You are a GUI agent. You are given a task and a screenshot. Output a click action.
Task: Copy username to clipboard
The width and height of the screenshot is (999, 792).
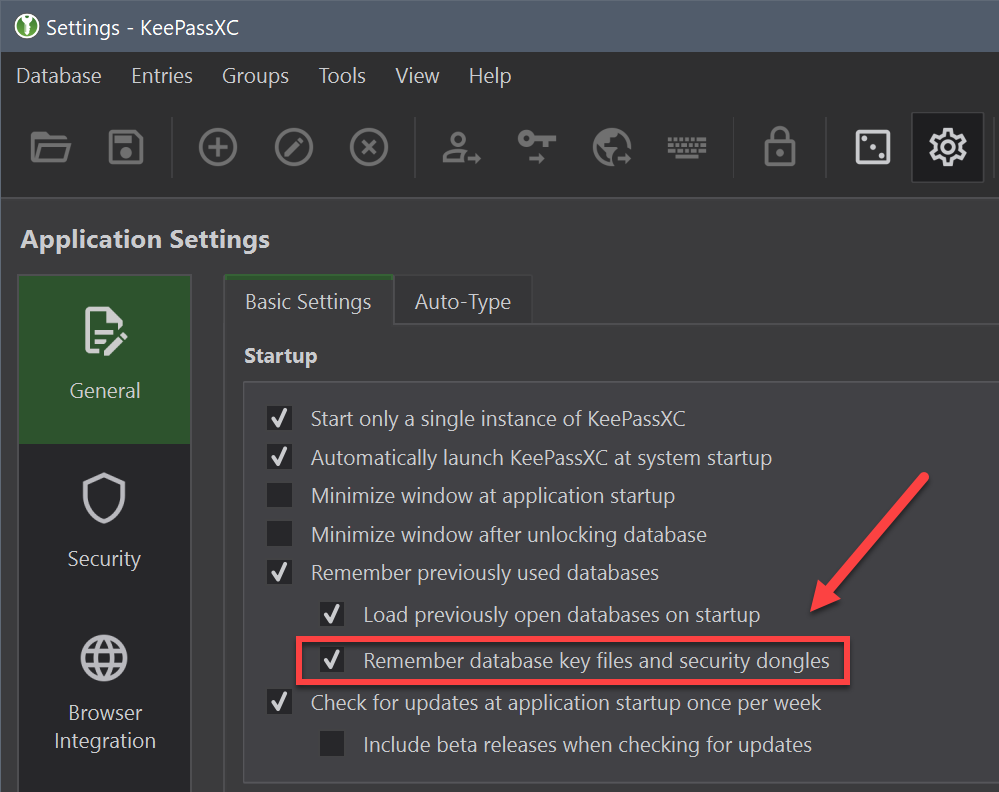tap(461, 147)
